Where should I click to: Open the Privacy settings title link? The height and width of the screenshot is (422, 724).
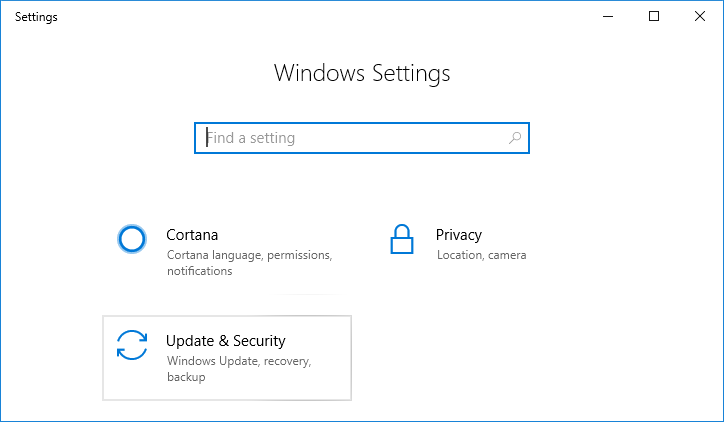pyautogui.click(x=458, y=235)
